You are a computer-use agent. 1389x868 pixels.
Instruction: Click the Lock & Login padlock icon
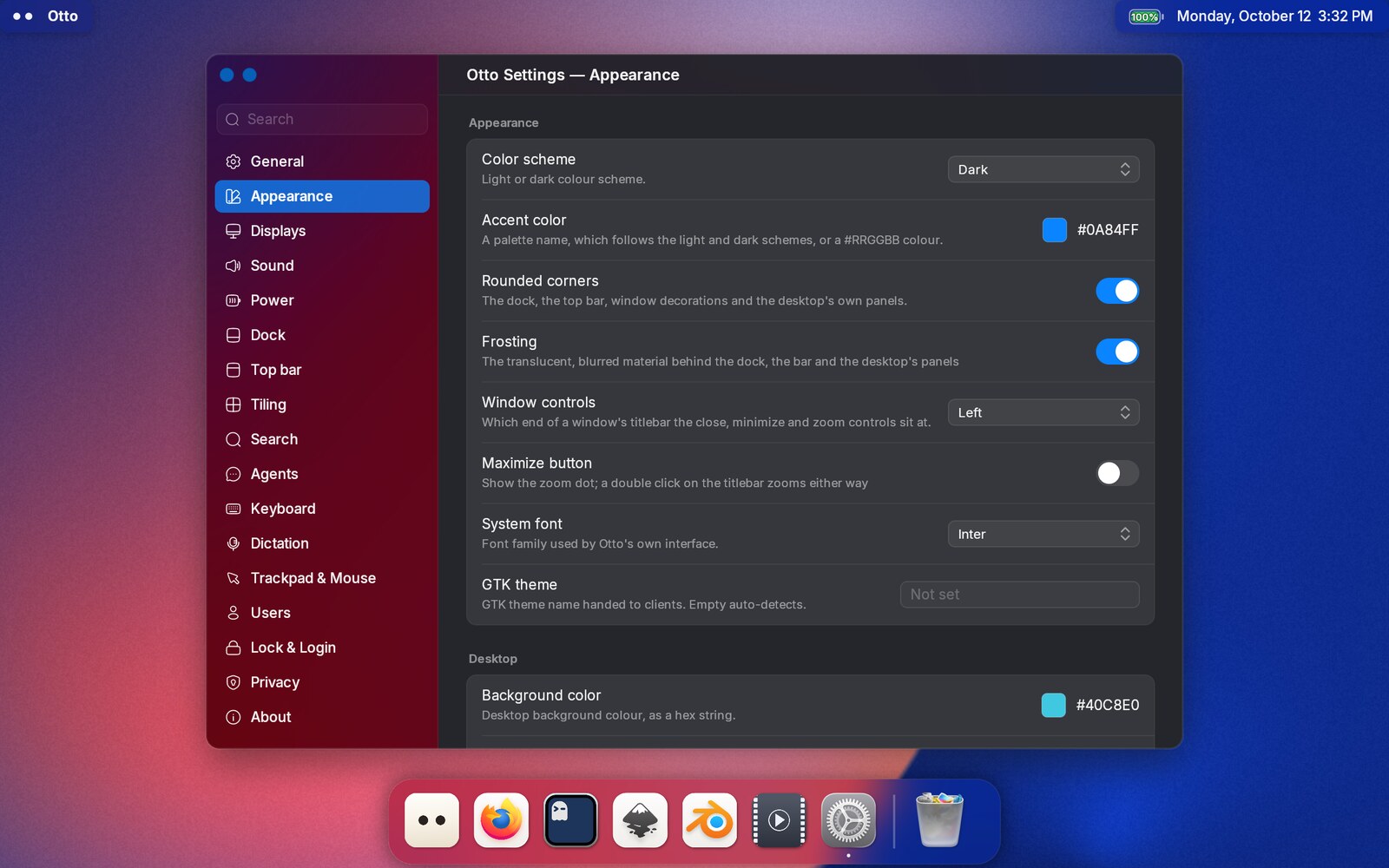233,648
